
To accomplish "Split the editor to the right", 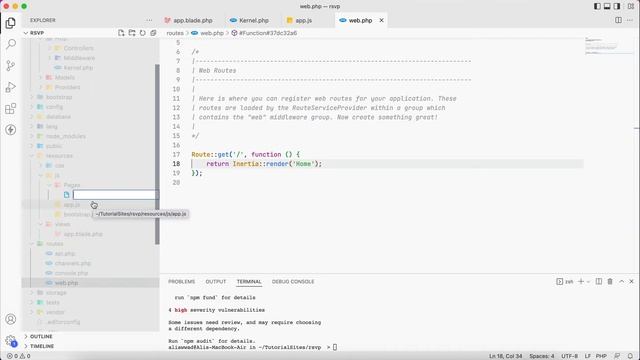I will click(618, 20).
